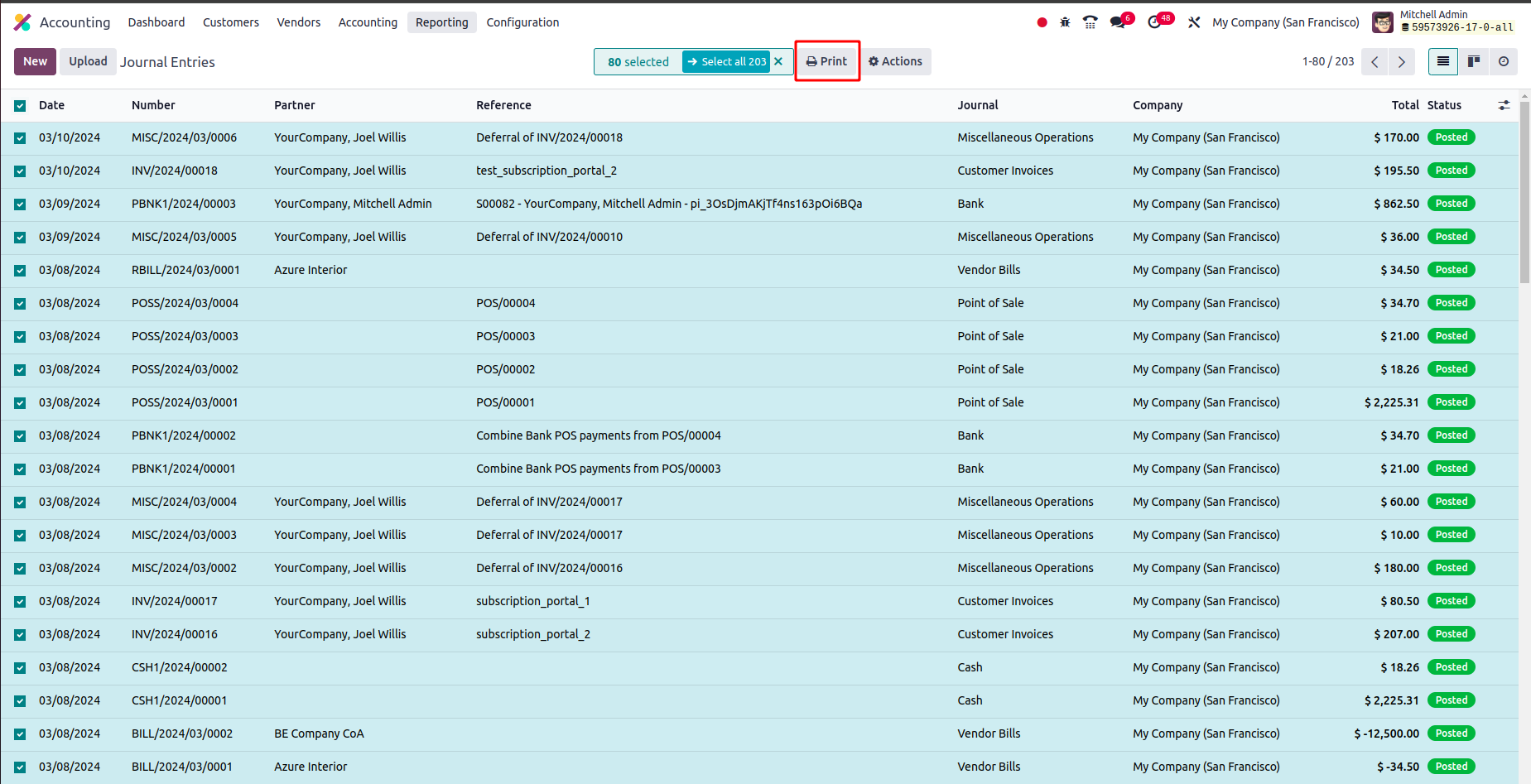The height and width of the screenshot is (784, 1531).
Task: Click reference test_subscription_portal_2
Action: (546, 171)
